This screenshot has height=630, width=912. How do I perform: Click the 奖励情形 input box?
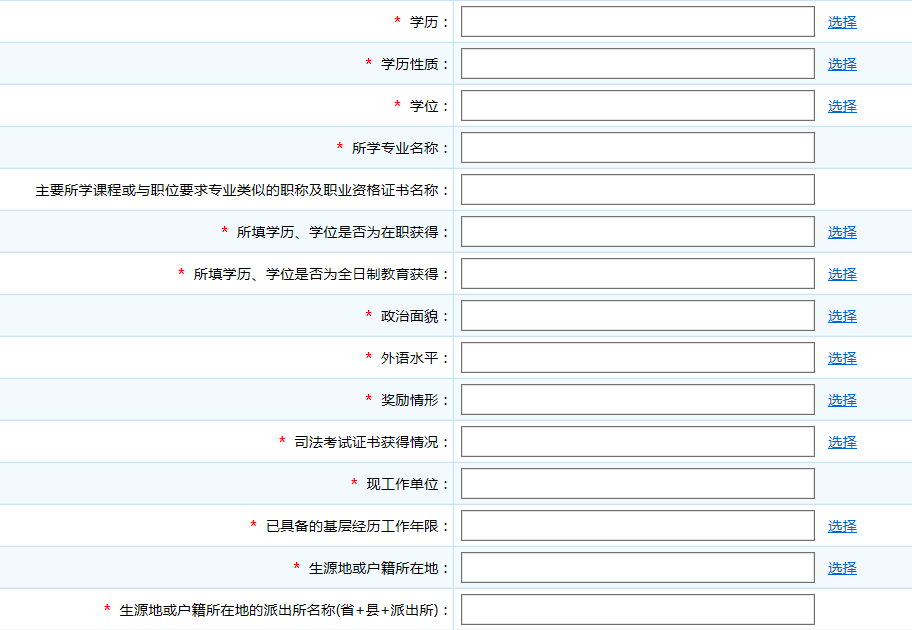tap(637, 399)
